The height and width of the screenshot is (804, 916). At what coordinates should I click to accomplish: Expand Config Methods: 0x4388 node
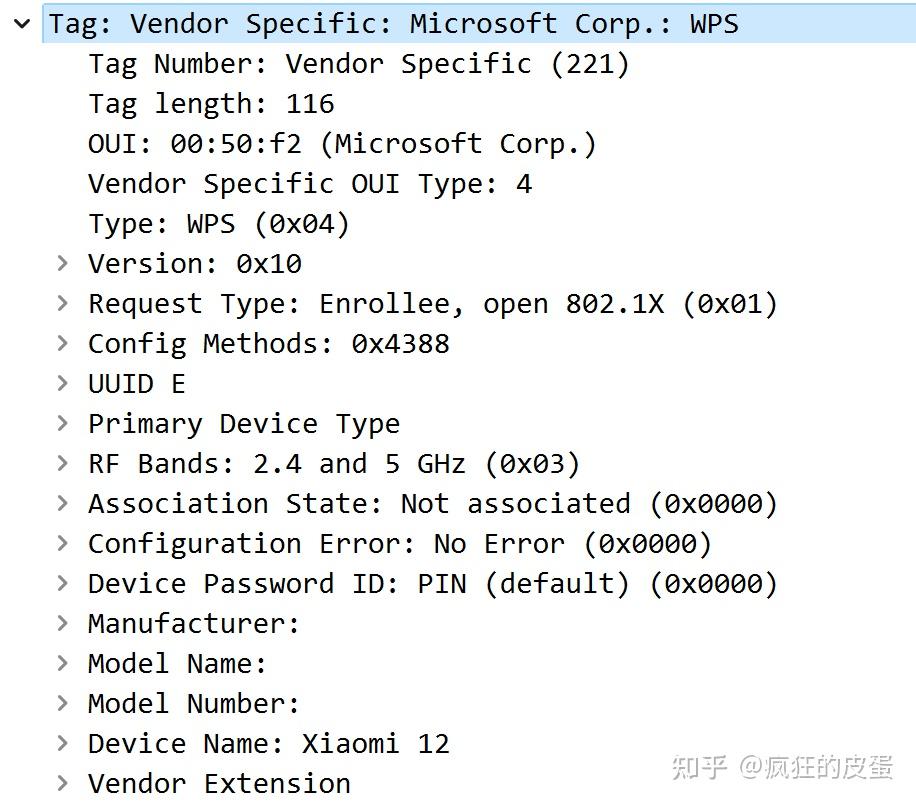[x=63, y=343]
